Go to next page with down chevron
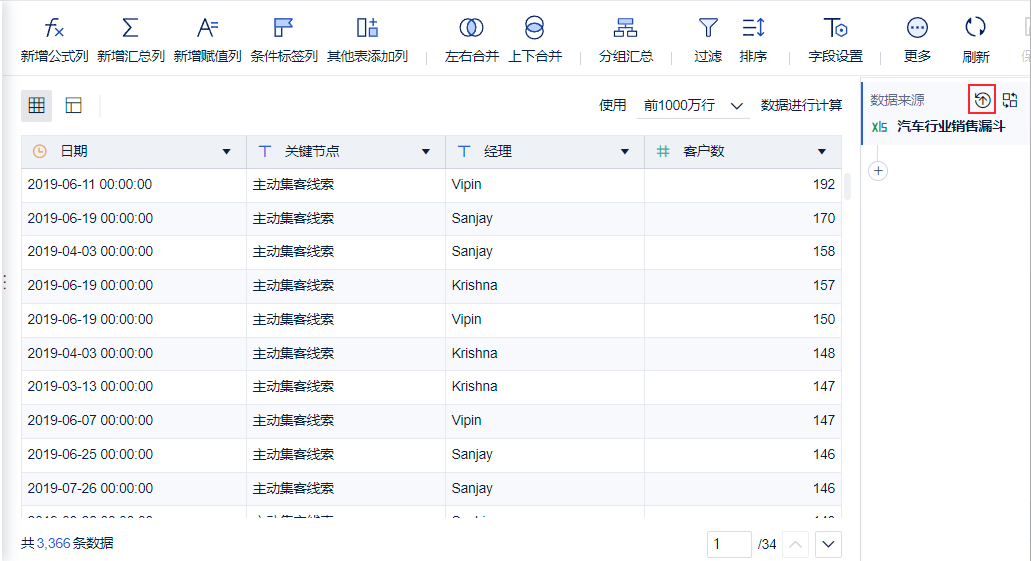The width and height of the screenshot is (1031, 561). [x=828, y=544]
